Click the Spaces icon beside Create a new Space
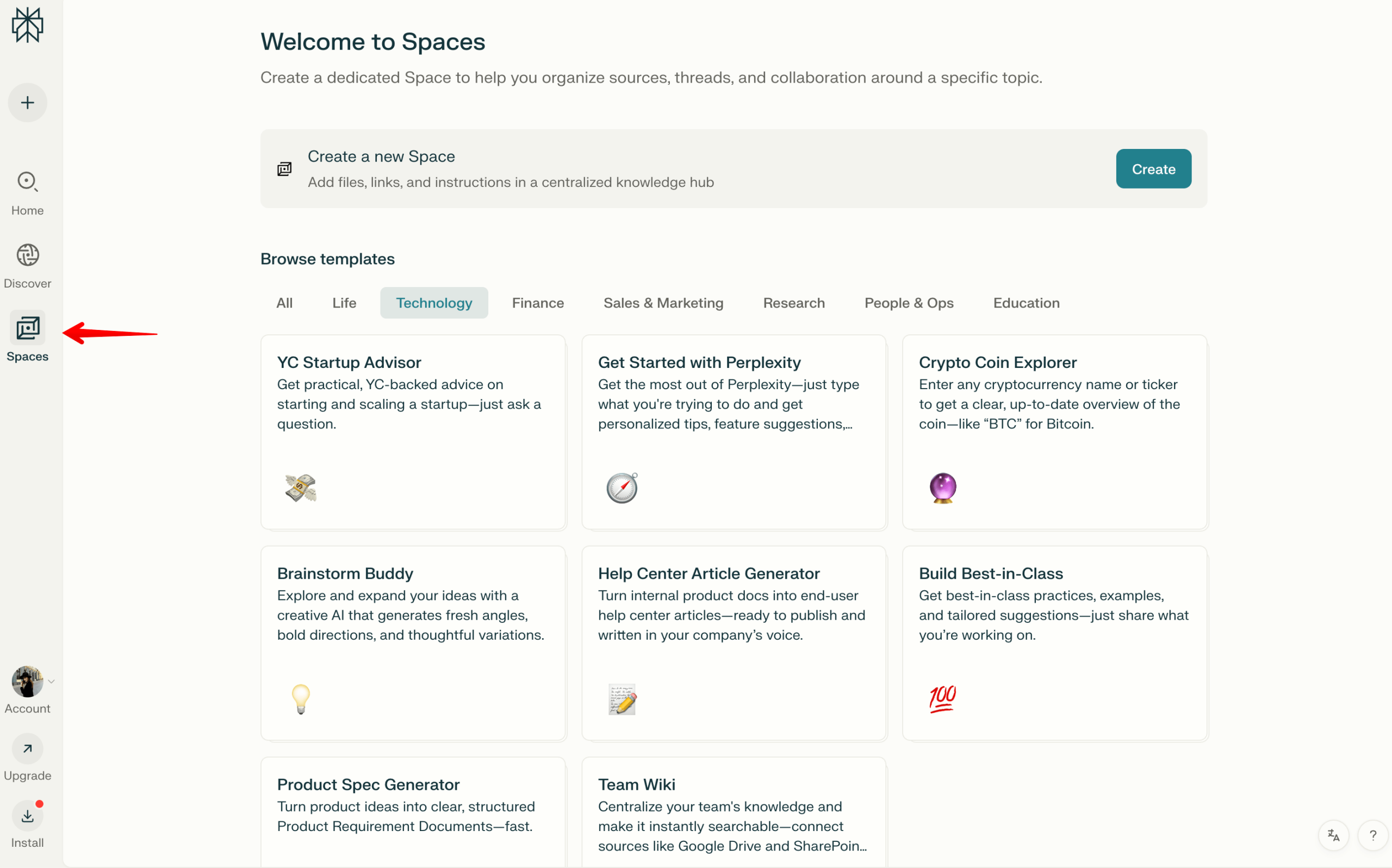This screenshot has height=868, width=1392. coord(284,169)
